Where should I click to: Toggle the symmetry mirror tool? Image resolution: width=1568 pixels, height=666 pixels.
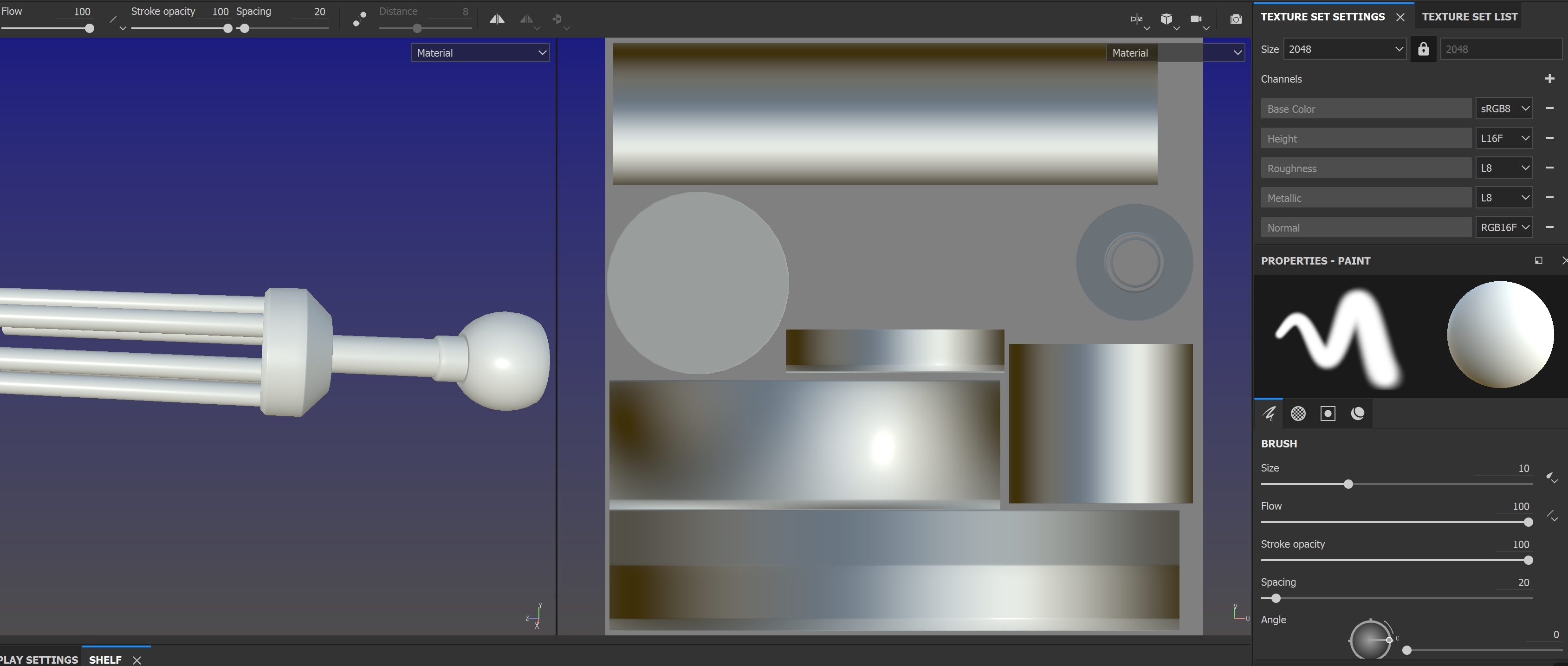pos(497,19)
